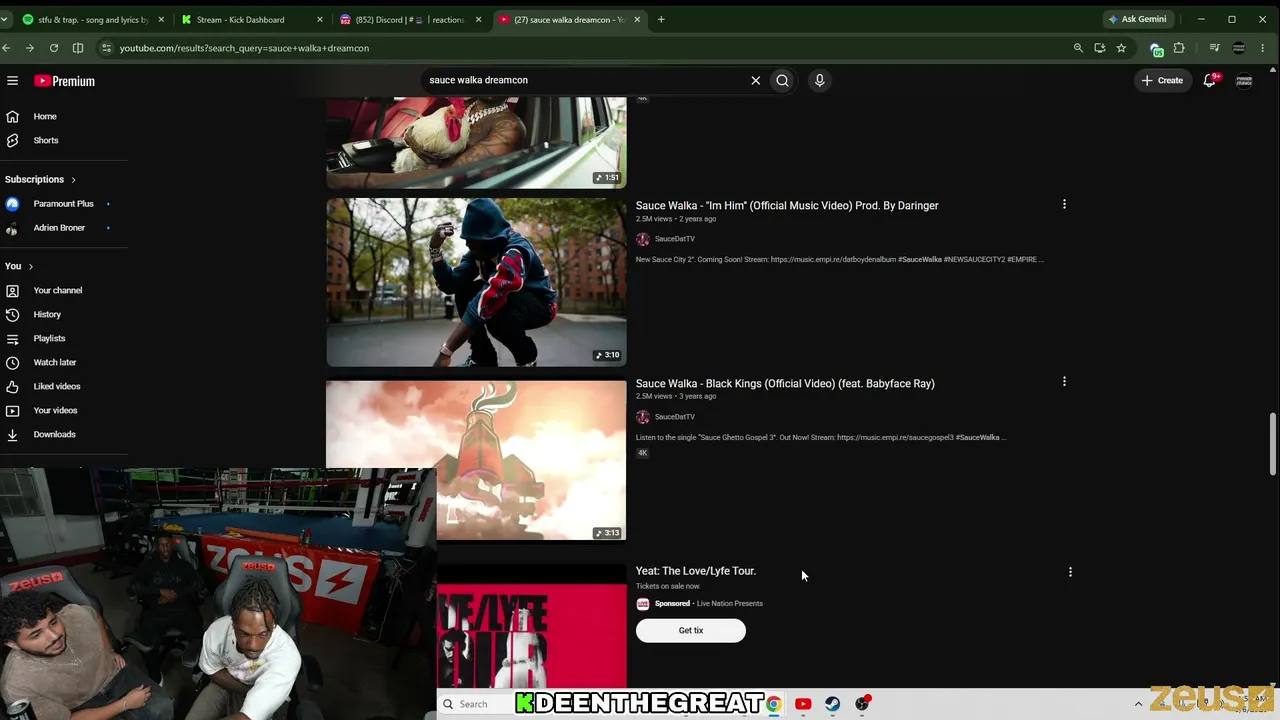The width and height of the screenshot is (1280, 720).
Task: Focus the YouTube search field
Action: click(x=585, y=80)
